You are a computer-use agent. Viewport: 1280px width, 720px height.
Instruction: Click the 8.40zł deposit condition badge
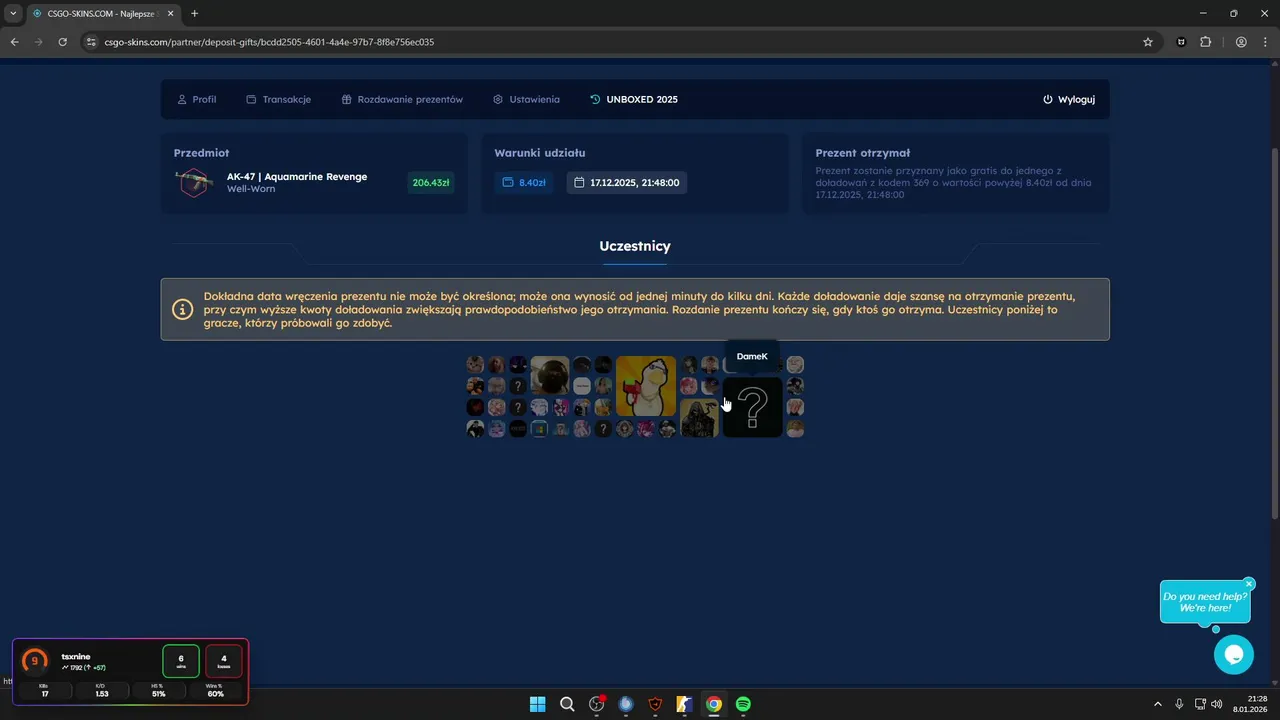(x=524, y=183)
